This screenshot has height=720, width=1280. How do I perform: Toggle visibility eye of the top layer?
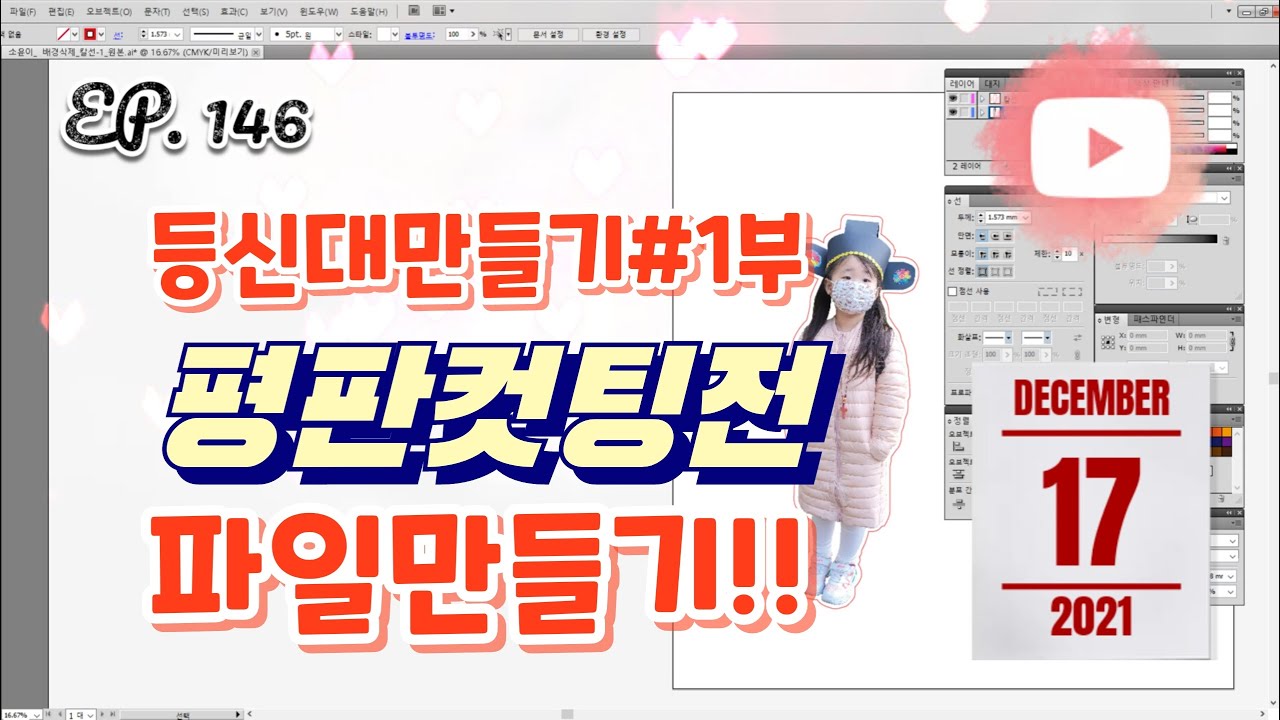(953, 98)
